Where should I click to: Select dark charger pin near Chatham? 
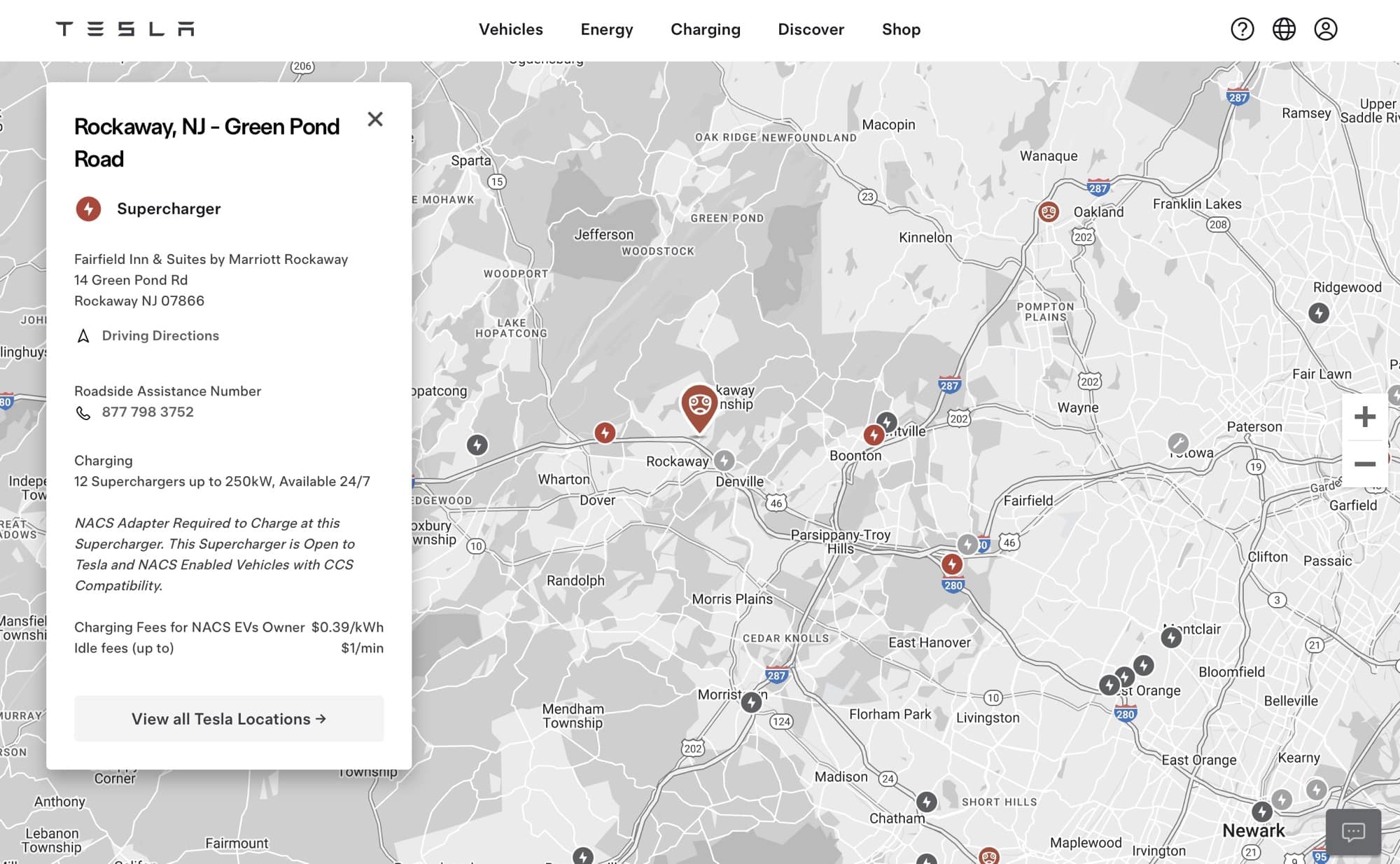926,802
